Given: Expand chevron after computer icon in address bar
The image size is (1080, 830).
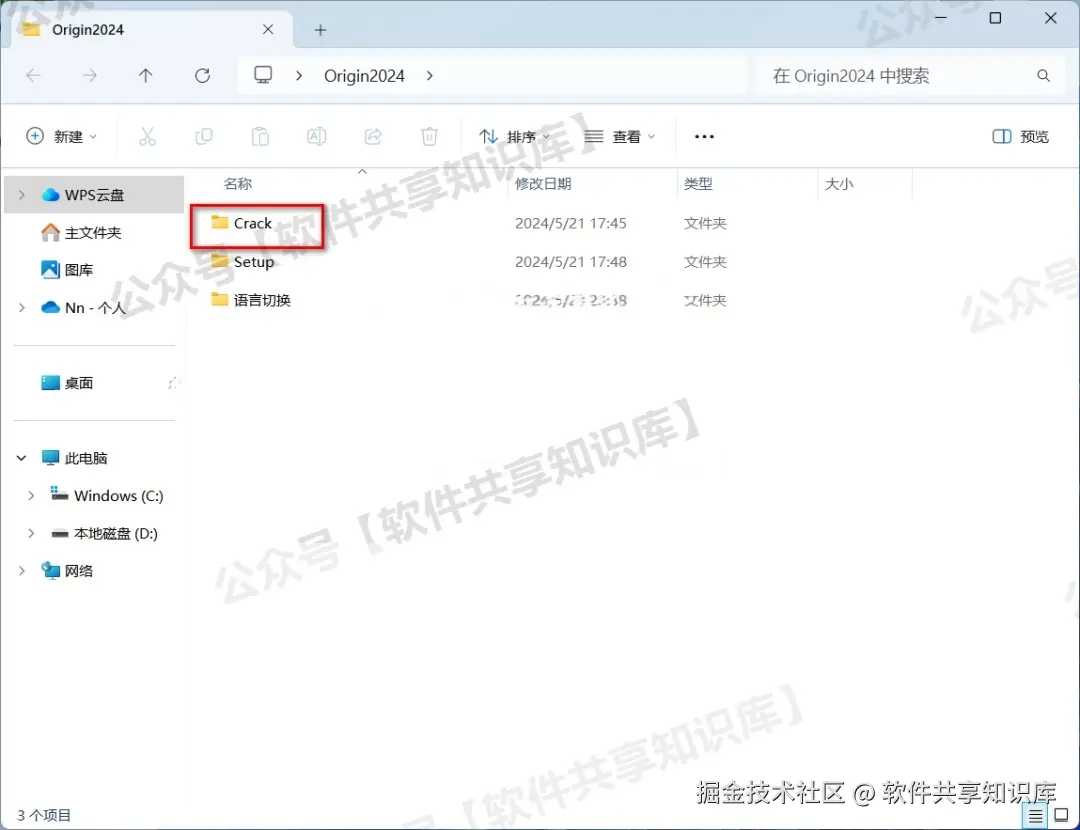Looking at the screenshot, I should pyautogui.click(x=299, y=76).
